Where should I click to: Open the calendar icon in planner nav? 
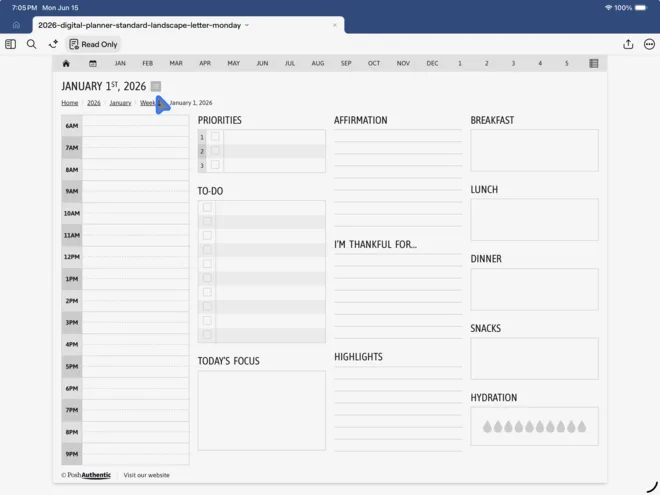(93, 64)
